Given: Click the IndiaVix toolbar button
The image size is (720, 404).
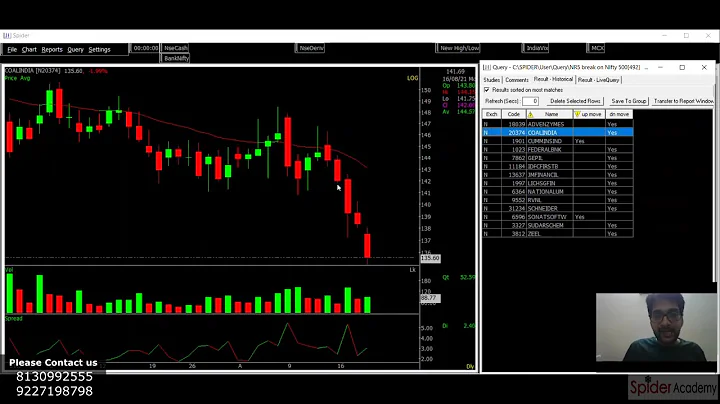Looking at the screenshot, I should (536, 48).
